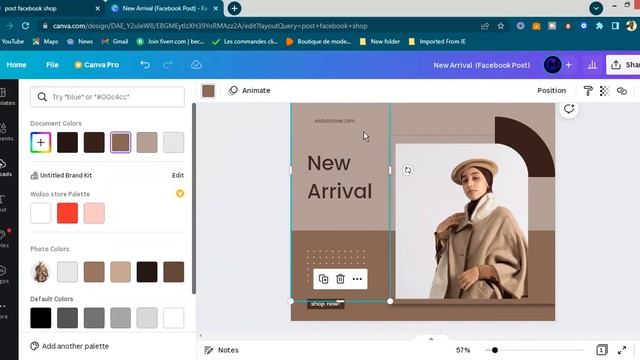The image size is (640, 360).
Task: Click the Canva Pro menu item
Action: click(x=97, y=65)
